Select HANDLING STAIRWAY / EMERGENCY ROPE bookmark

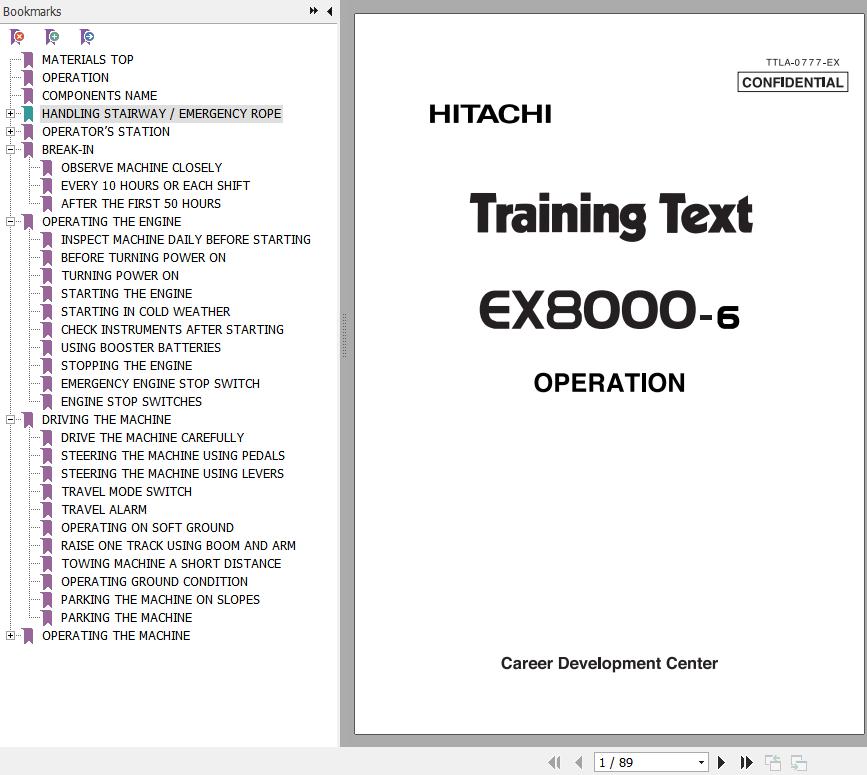coord(161,114)
